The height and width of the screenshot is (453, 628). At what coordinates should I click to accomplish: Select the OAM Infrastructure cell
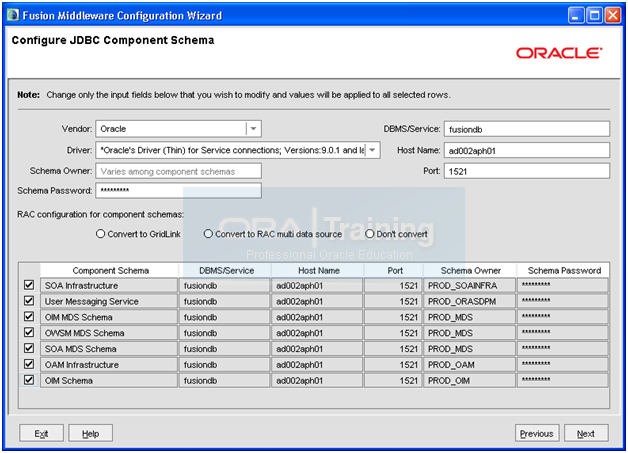(109, 364)
